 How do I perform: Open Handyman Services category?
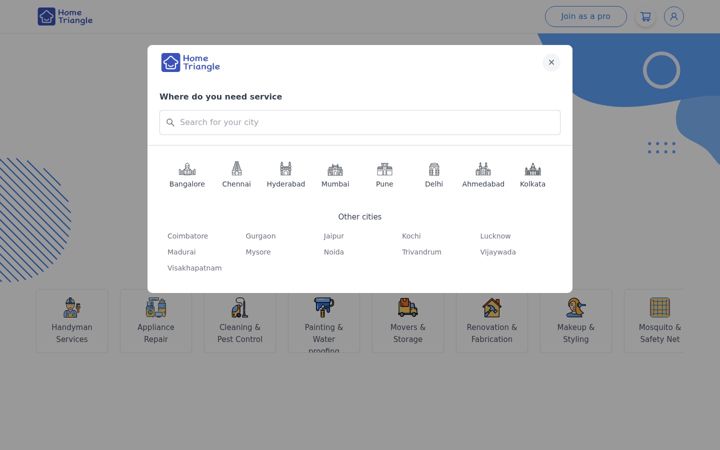pyautogui.click(x=72, y=321)
